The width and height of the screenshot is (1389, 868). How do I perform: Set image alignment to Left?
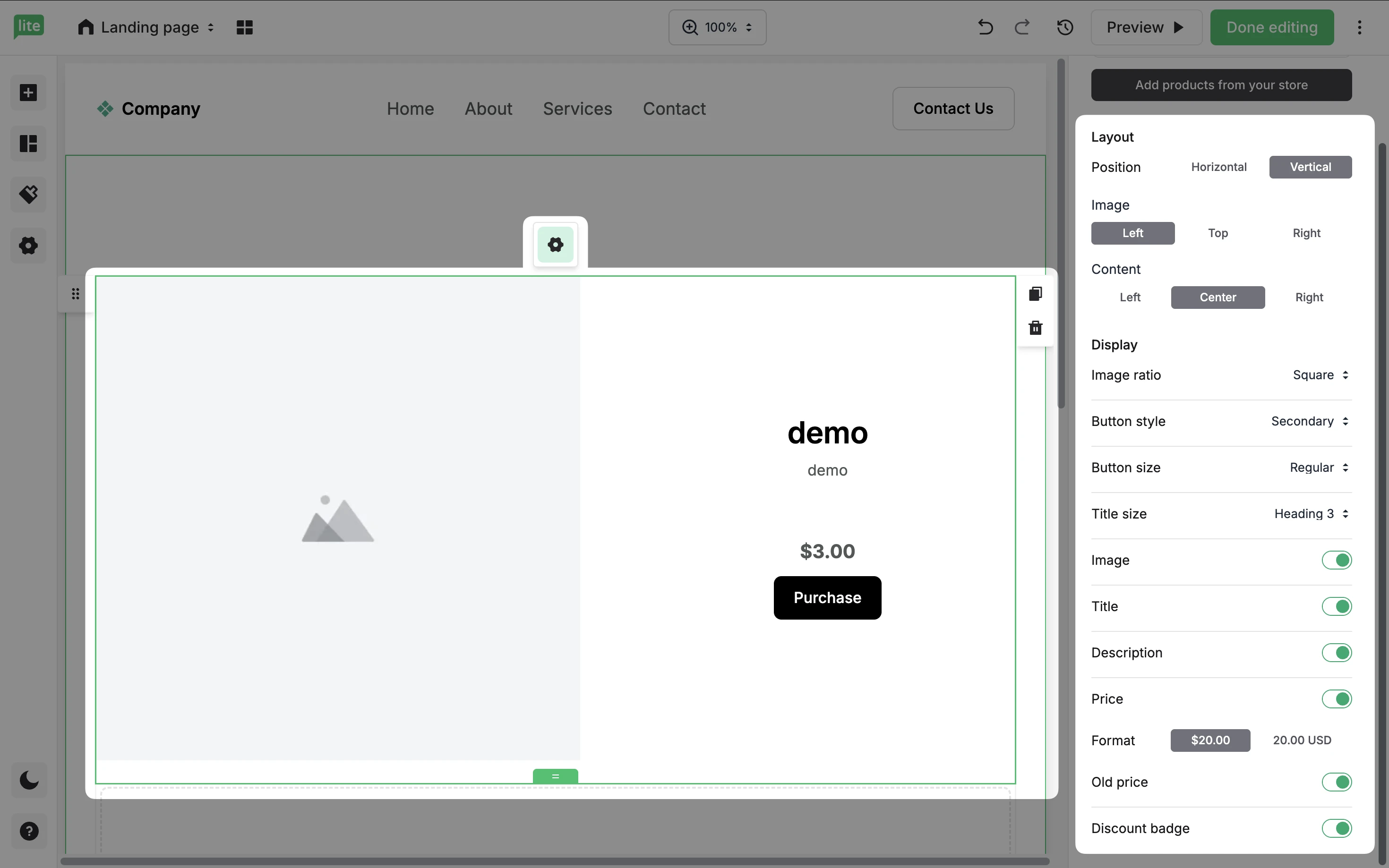pyautogui.click(x=1132, y=233)
